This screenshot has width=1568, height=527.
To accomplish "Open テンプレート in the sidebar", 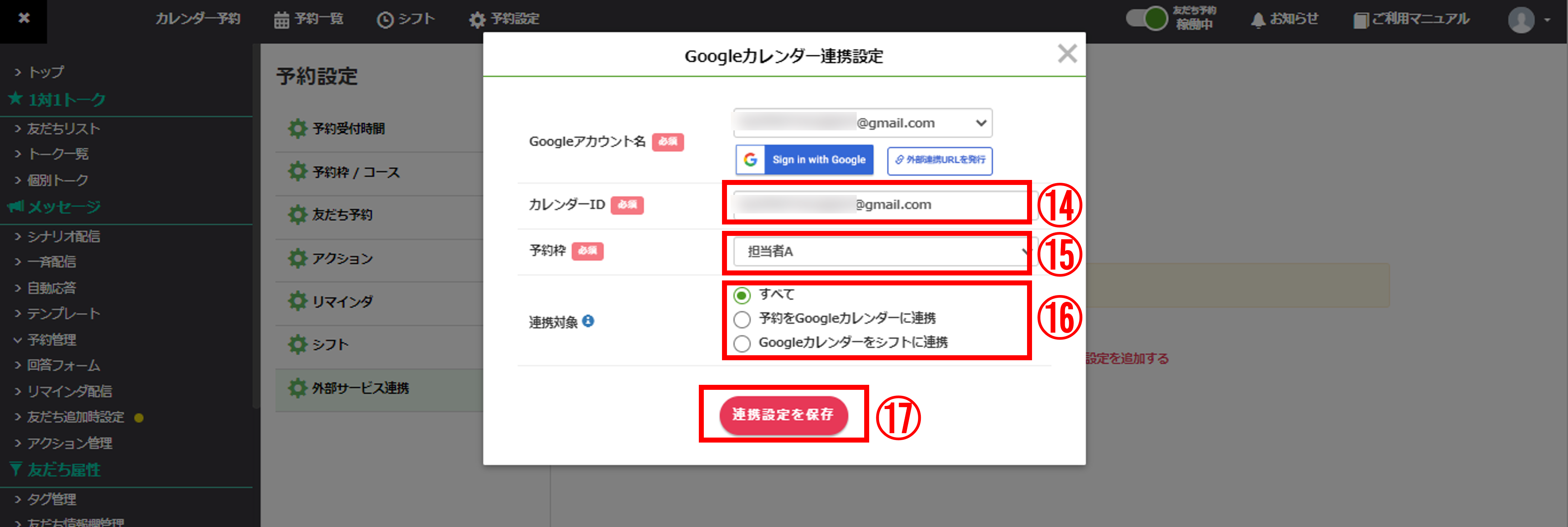I will (x=64, y=314).
